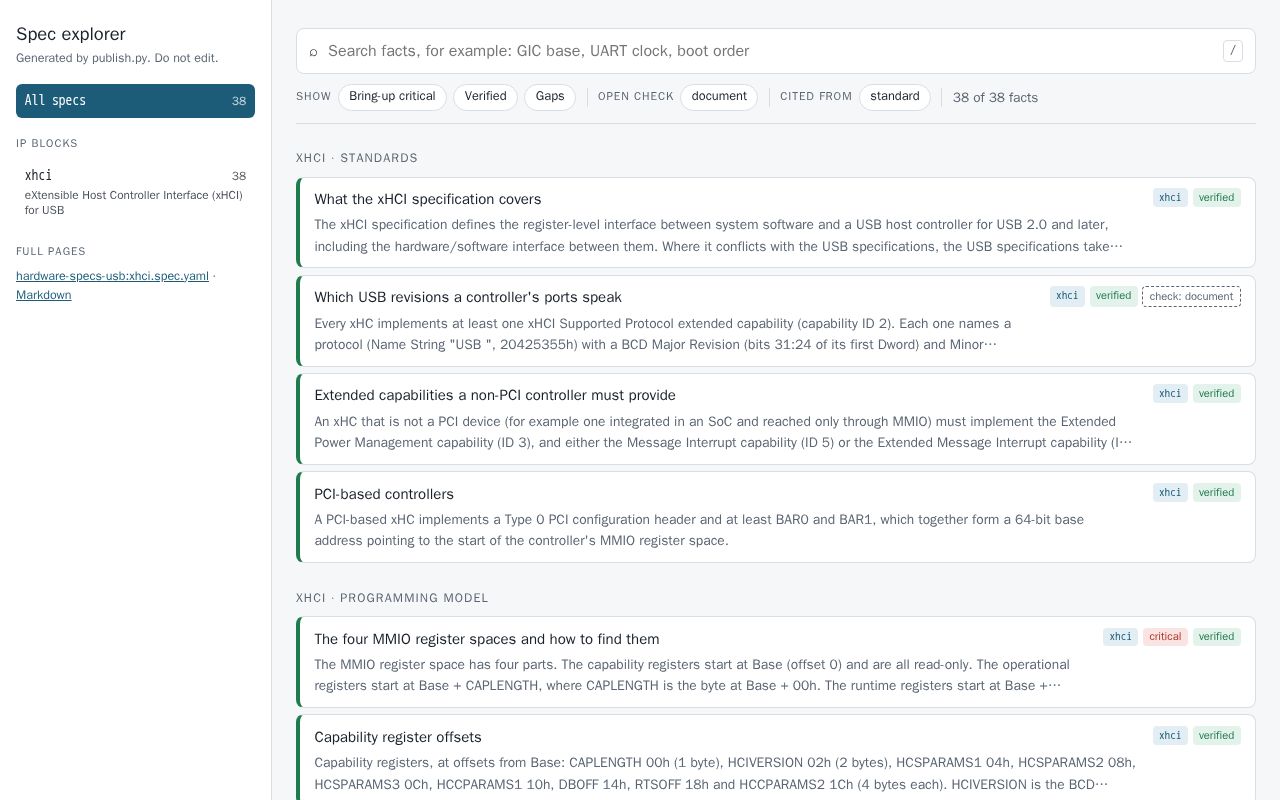This screenshot has width=1280, height=800.
Task: Open the Markdown full page link
Action: [43, 295]
